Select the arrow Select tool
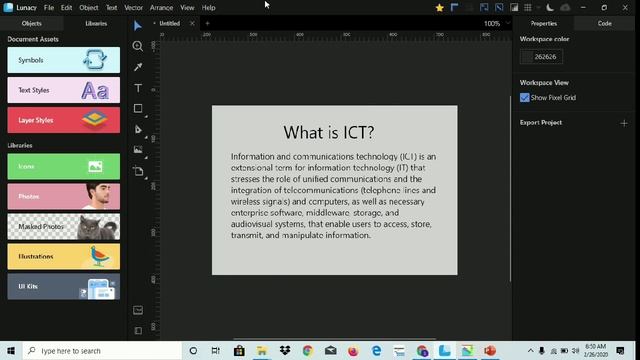The image size is (640, 360). (138, 26)
